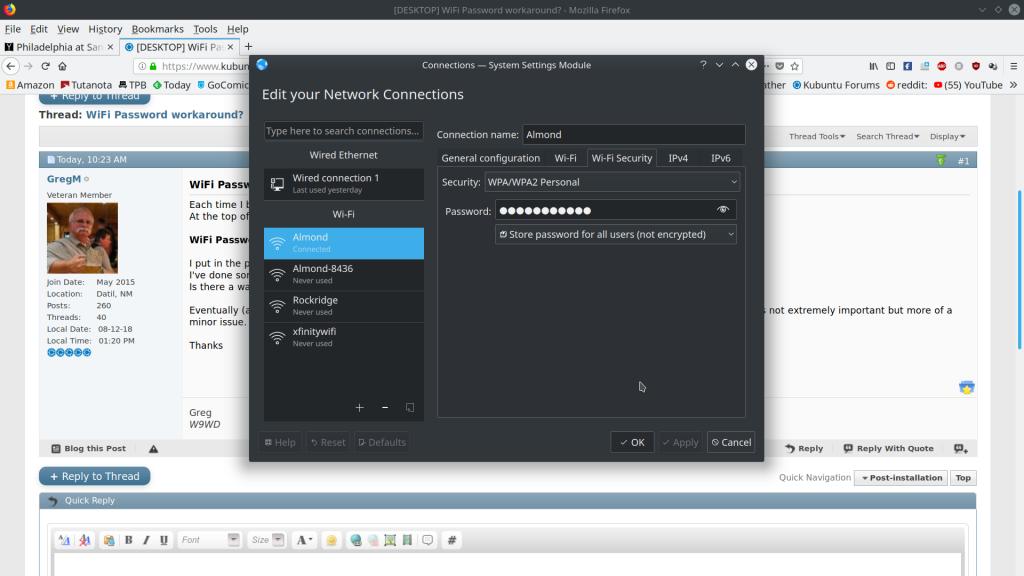This screenshot has width=1024, height=576.
Task: Select the Rockridge Wi-Fi connection
Action: (344, 305)
